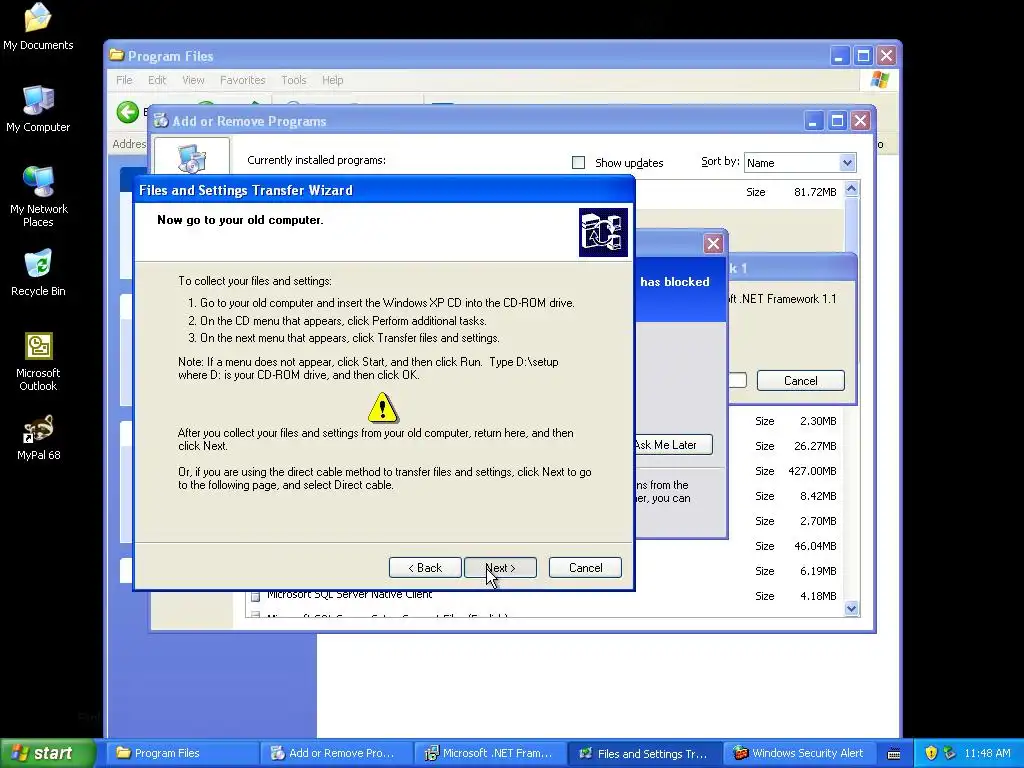This screenshot has height=768, width=1024.
Task: Open My Computer desktop icon
Action: (38, 109)
